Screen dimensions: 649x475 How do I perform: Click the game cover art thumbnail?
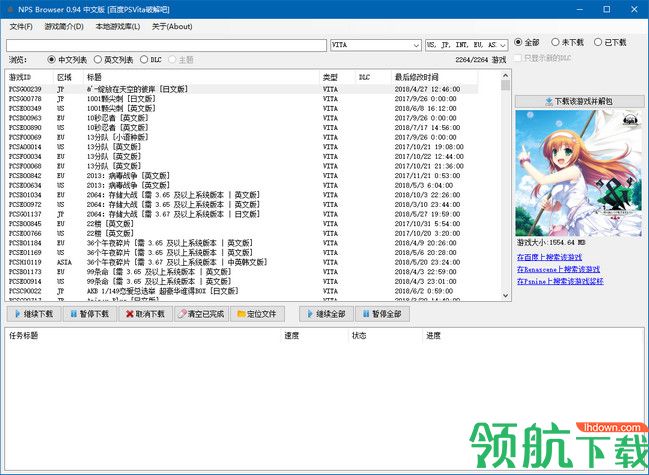pyautogui.click(x=579, y=173)
